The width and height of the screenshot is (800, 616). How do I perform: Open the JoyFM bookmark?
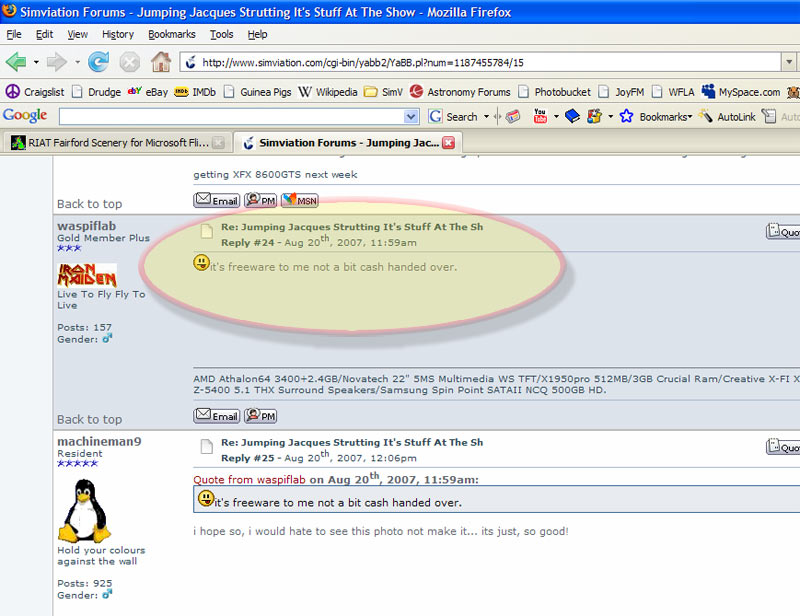(x=621, y=92)
